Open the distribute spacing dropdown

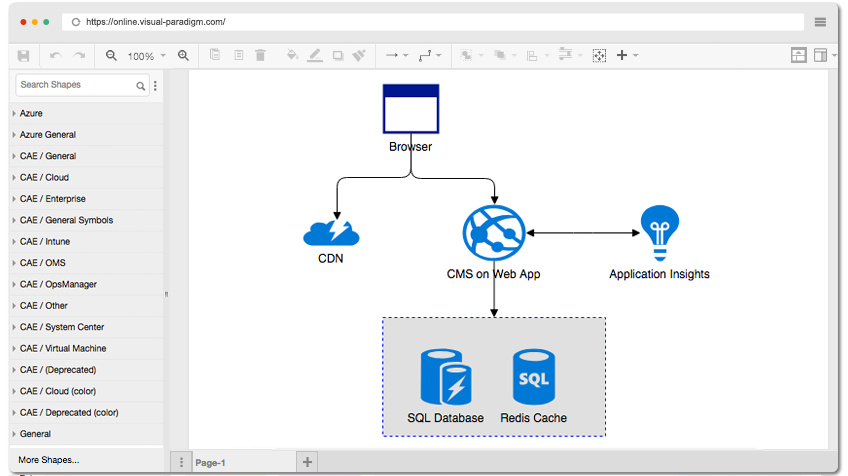tap(570, 55)
